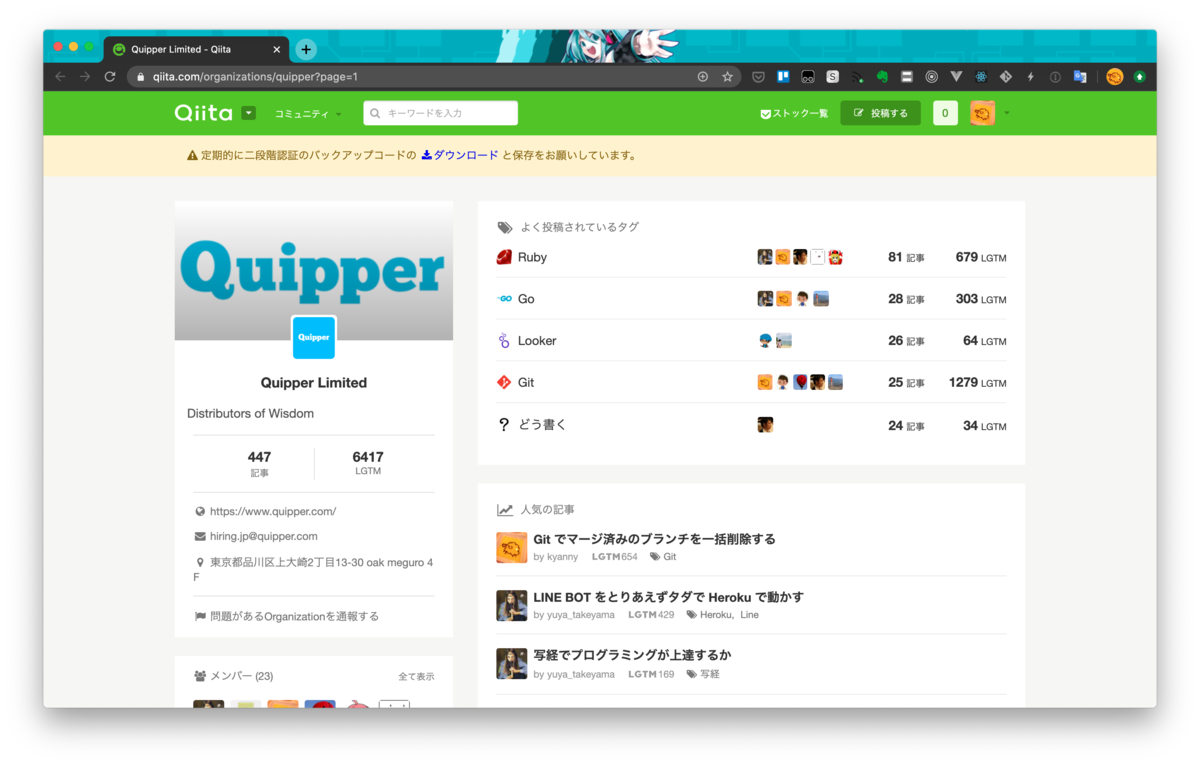This screenshot has height=765, width=1200.
Task: Open the Vue devtools extension
Action: point(956,76)
